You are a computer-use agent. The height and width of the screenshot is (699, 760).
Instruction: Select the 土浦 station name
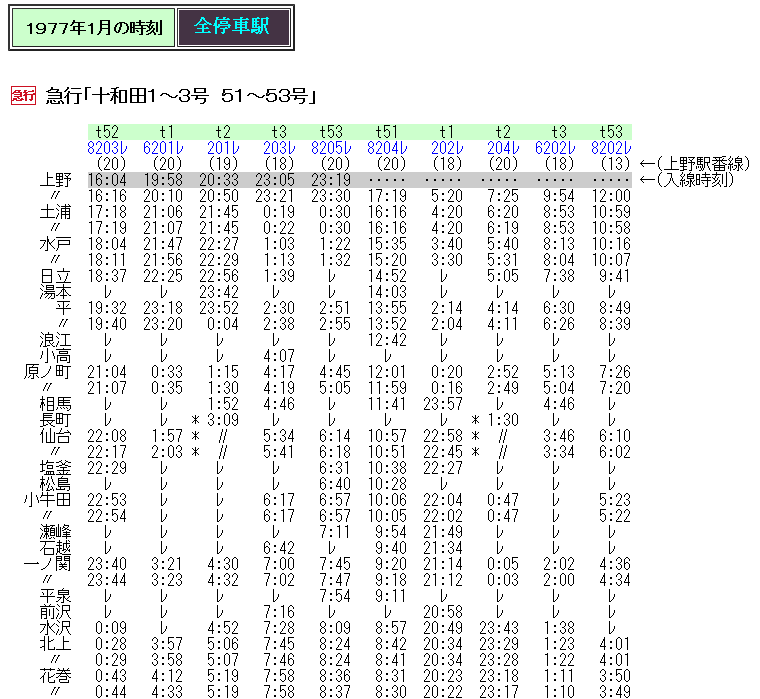56,212
